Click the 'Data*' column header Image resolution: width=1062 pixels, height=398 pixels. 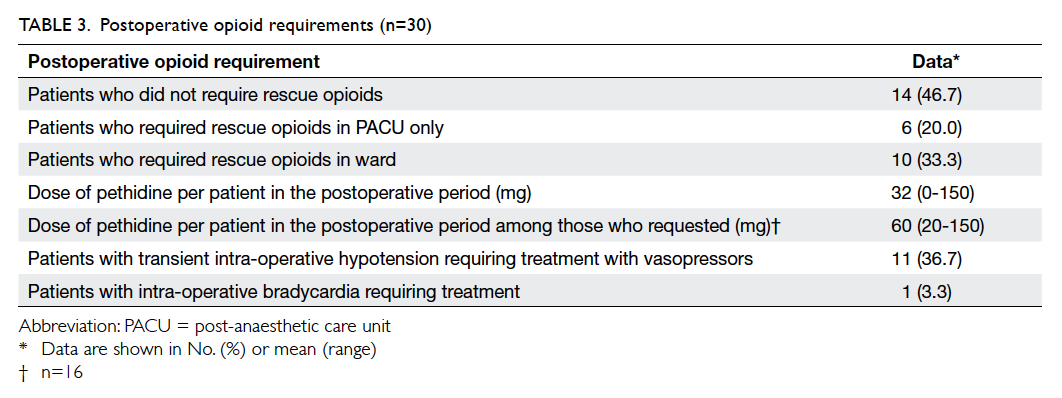[x=936, y=62]
